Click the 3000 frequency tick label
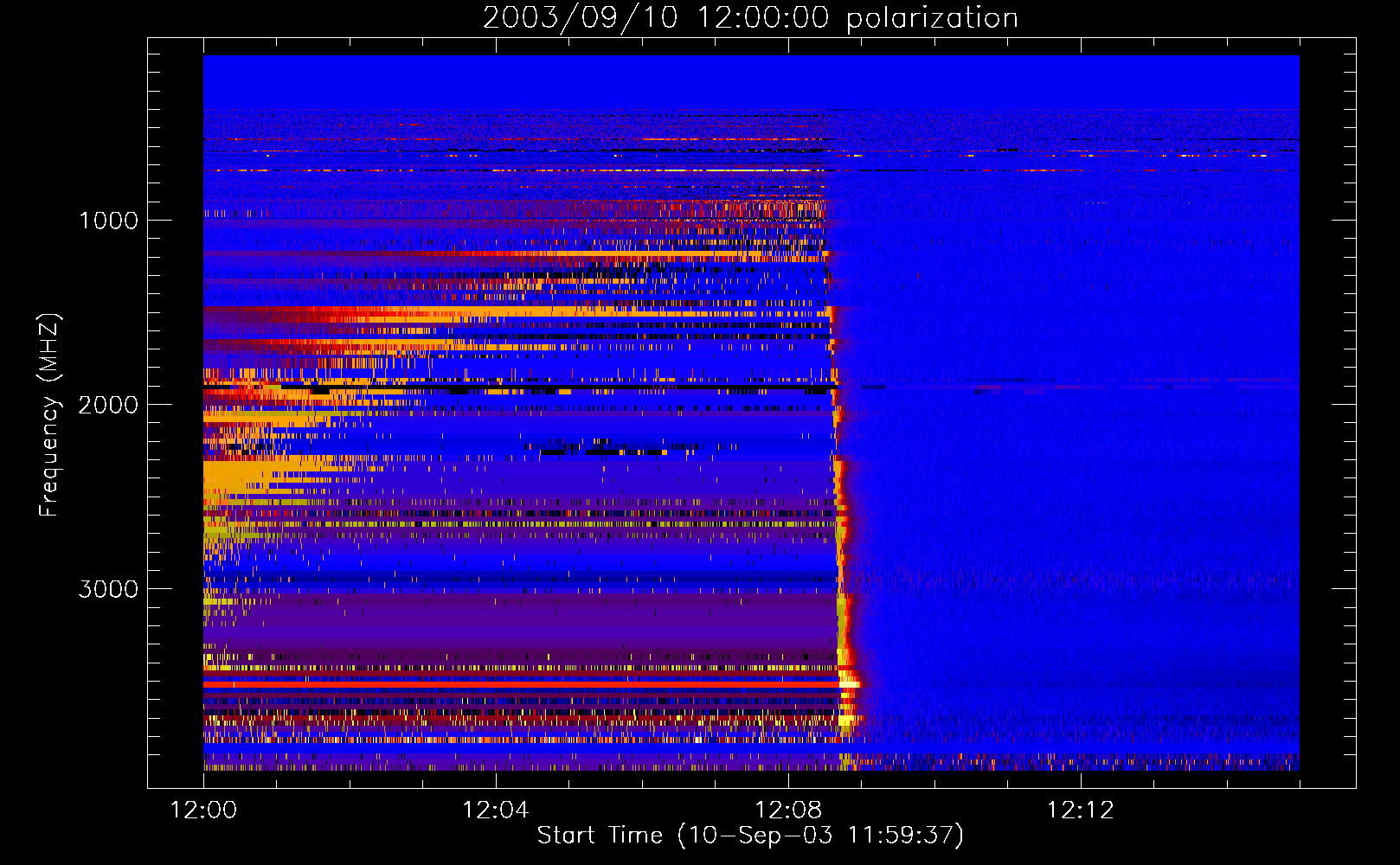 pyautogui.click(x=108, y=589)
